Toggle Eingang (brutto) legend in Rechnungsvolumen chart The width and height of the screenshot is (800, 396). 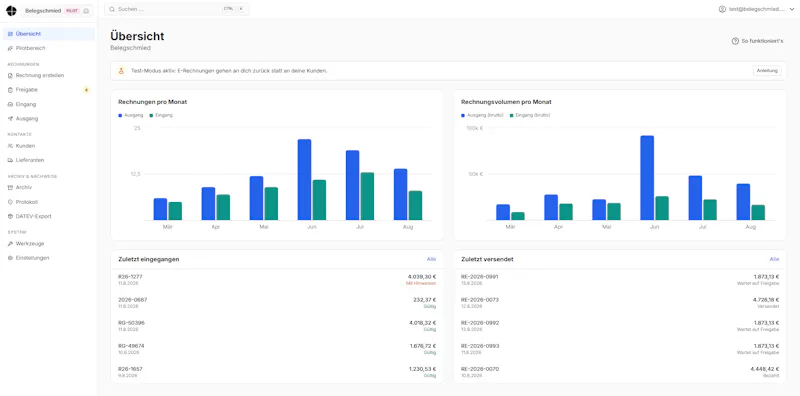pyautogui.click(x=529, y=115)
